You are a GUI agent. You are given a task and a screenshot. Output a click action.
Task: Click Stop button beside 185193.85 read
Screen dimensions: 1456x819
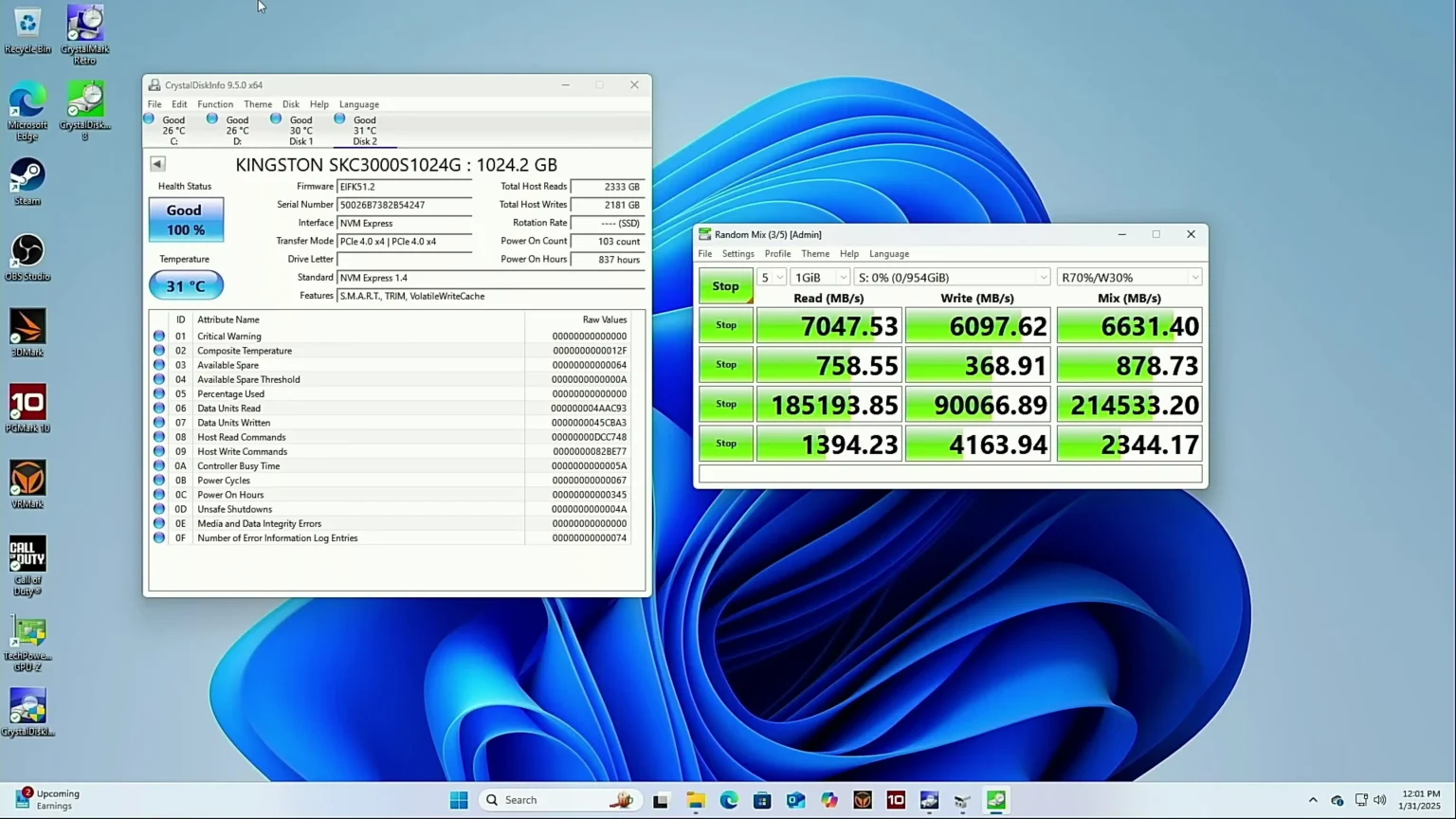click(726, 404)
